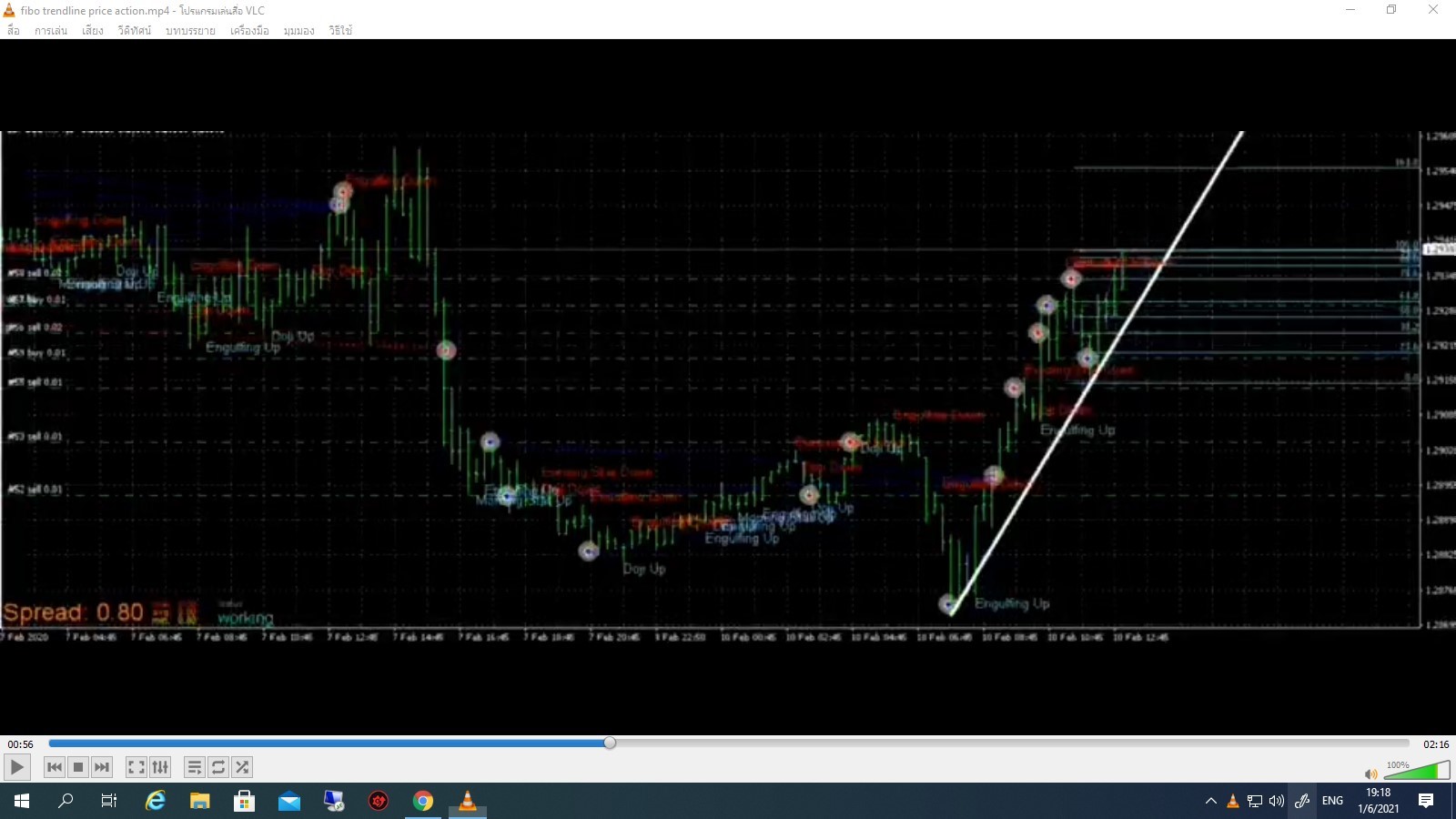The image size is (1456, 819).
Task: Click the video display area
Action: 728,387
